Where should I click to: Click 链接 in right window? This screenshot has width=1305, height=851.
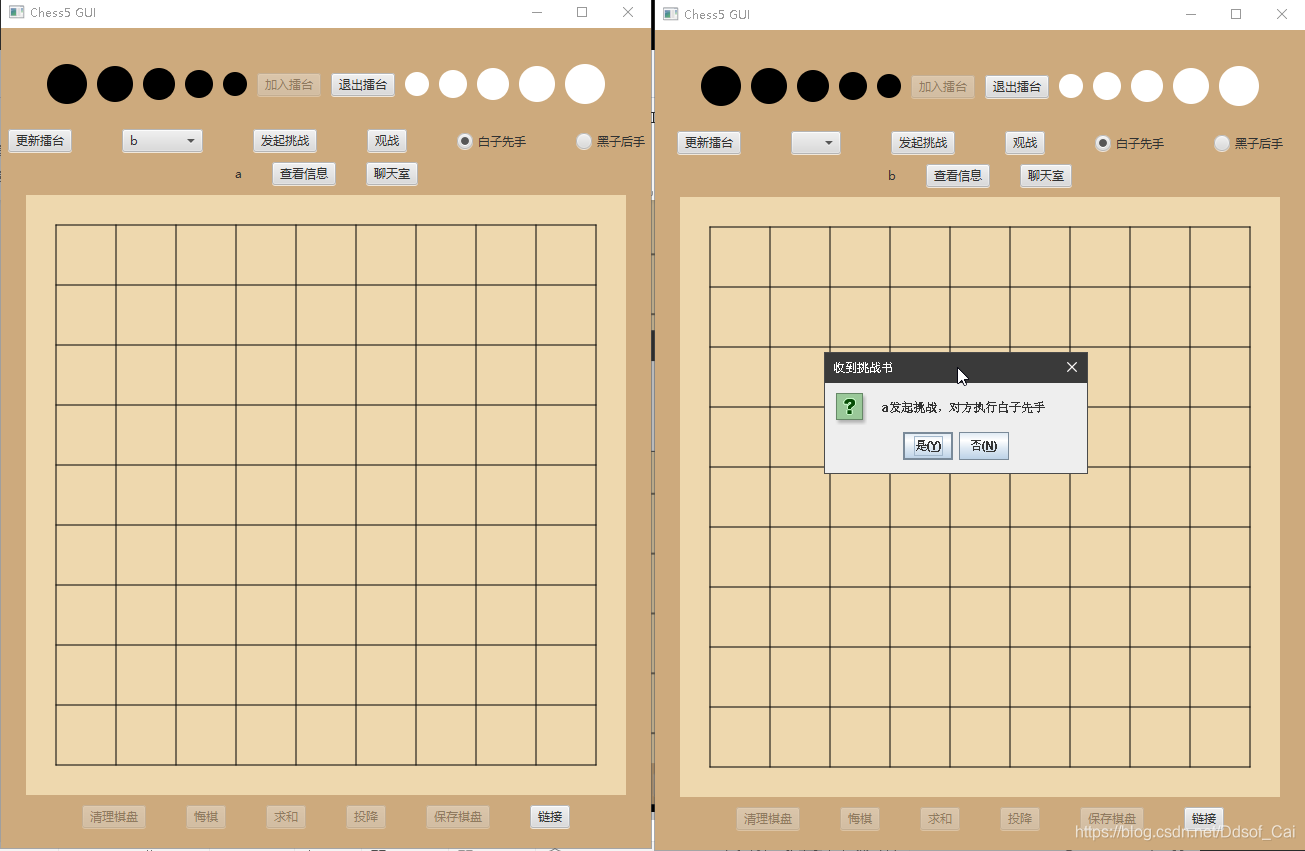(x=1204, y=819)
